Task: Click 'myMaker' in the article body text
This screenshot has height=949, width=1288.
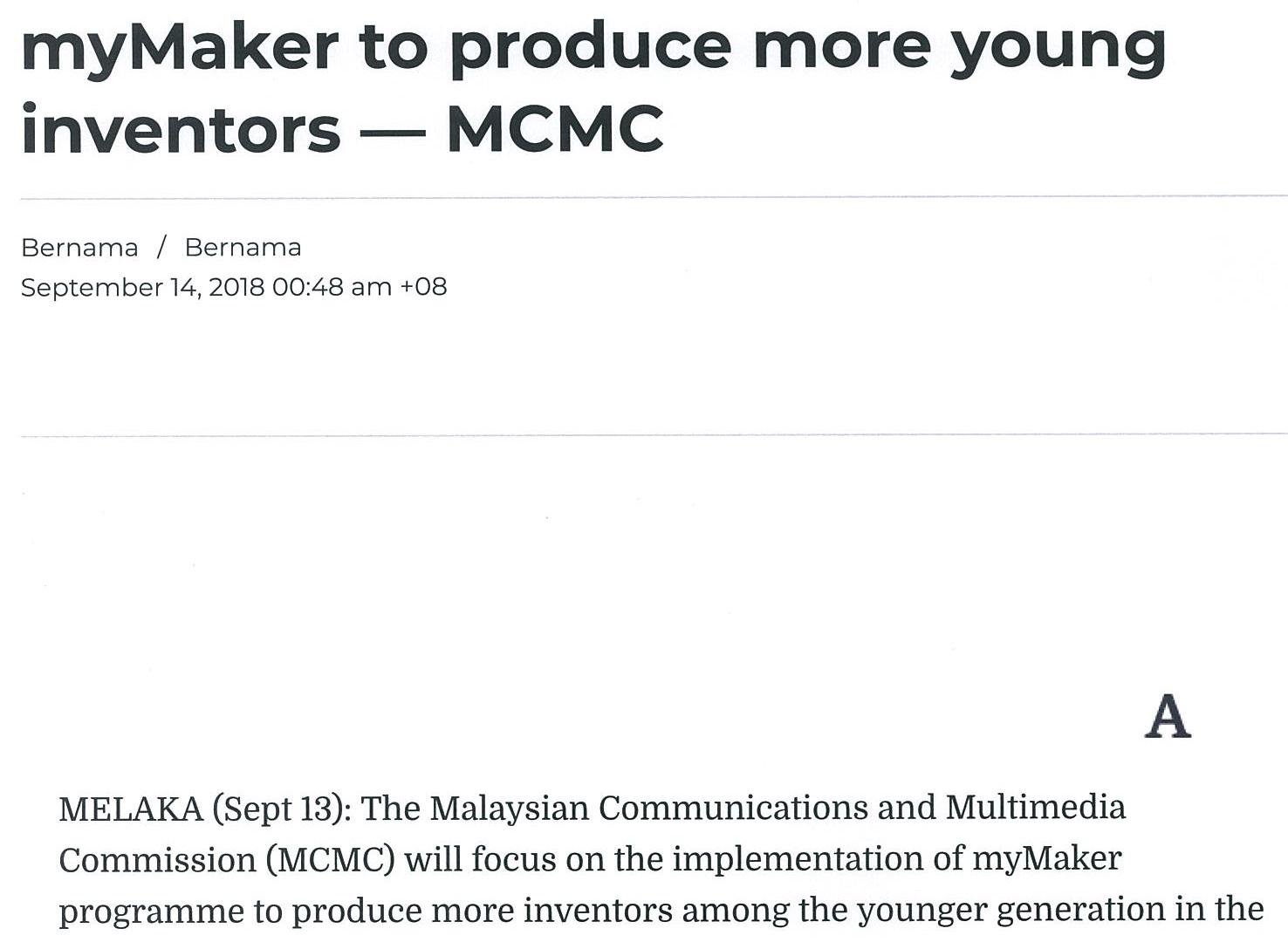Action: coord(1046,859)
